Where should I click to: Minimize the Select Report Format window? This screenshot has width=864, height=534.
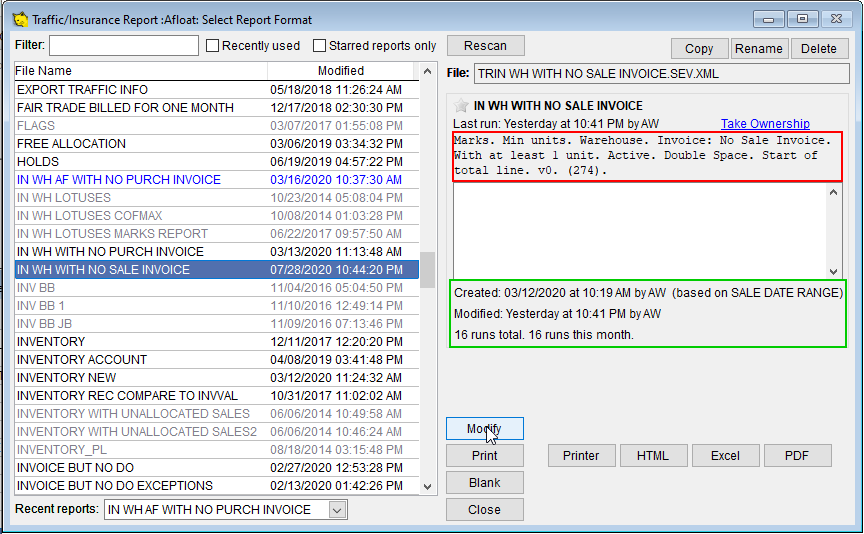click(x=769, y=19)
